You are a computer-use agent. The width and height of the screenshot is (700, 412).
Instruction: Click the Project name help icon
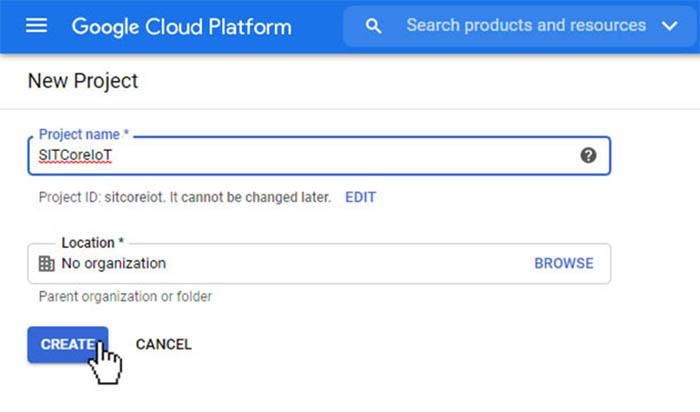tap(588, 155)
